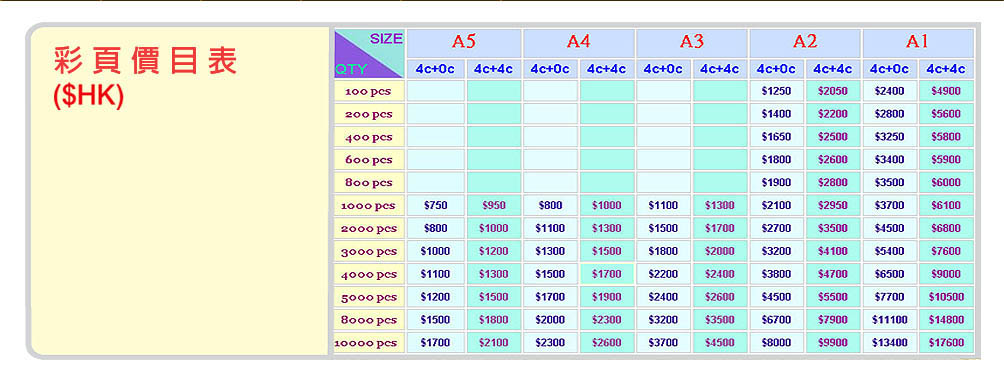
Task: Click the SIZE label in corner cell
Action: click(x=386, y=38)
